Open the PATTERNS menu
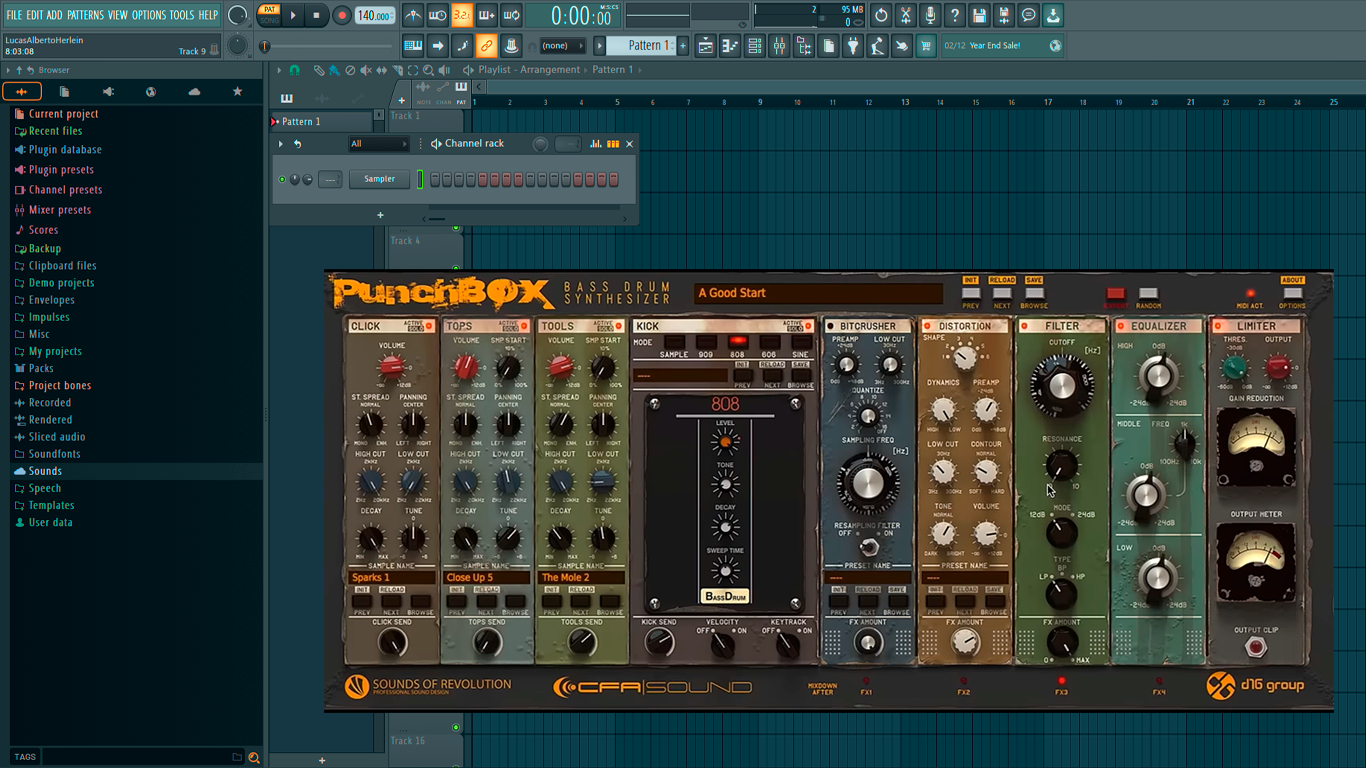 tap(85, 15)
